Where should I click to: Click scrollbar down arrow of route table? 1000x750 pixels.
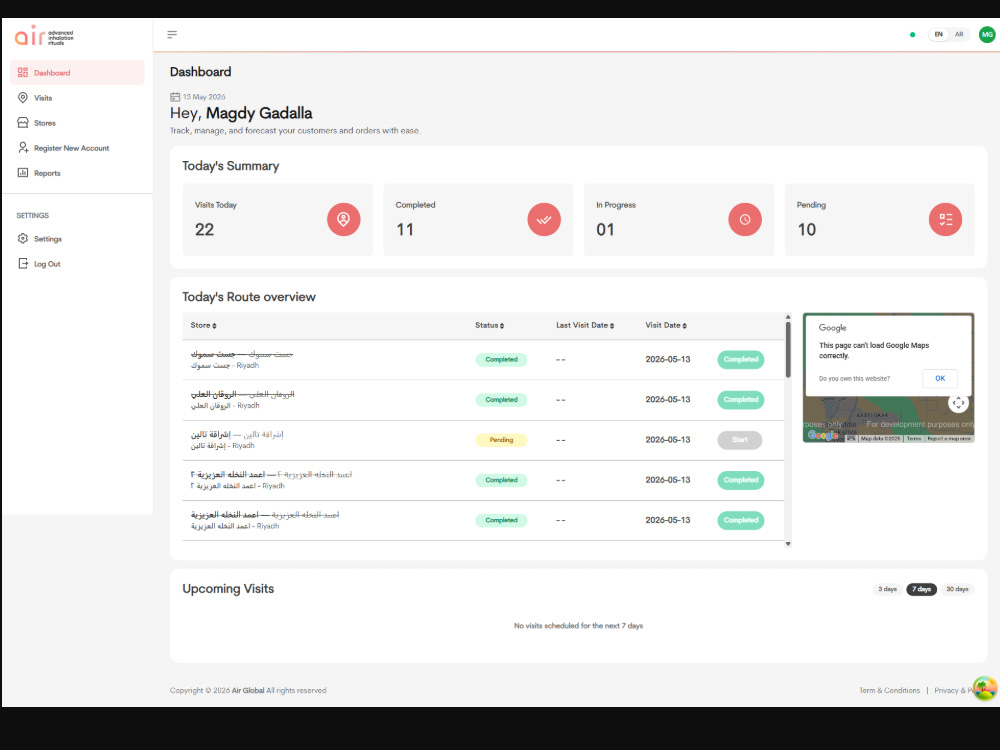(788, 544)
